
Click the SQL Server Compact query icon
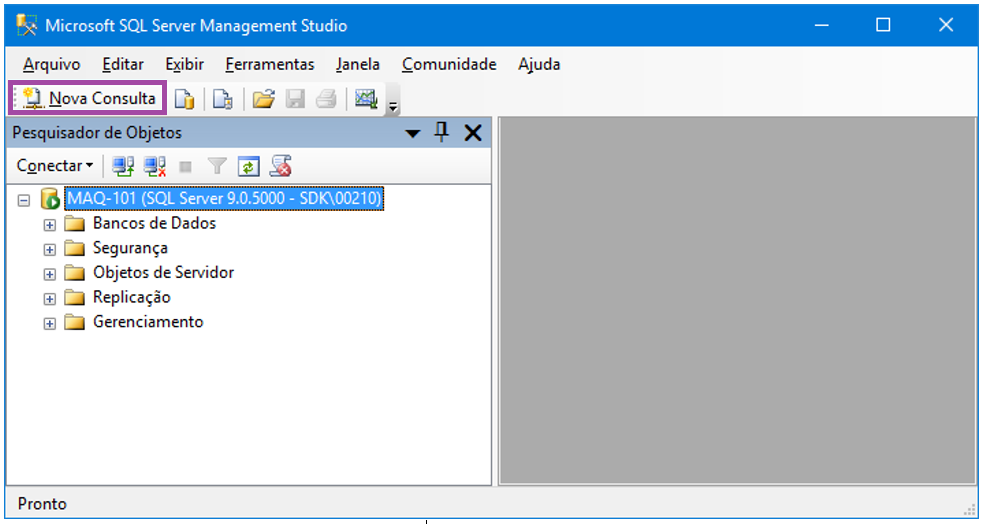tap(222, 99)
